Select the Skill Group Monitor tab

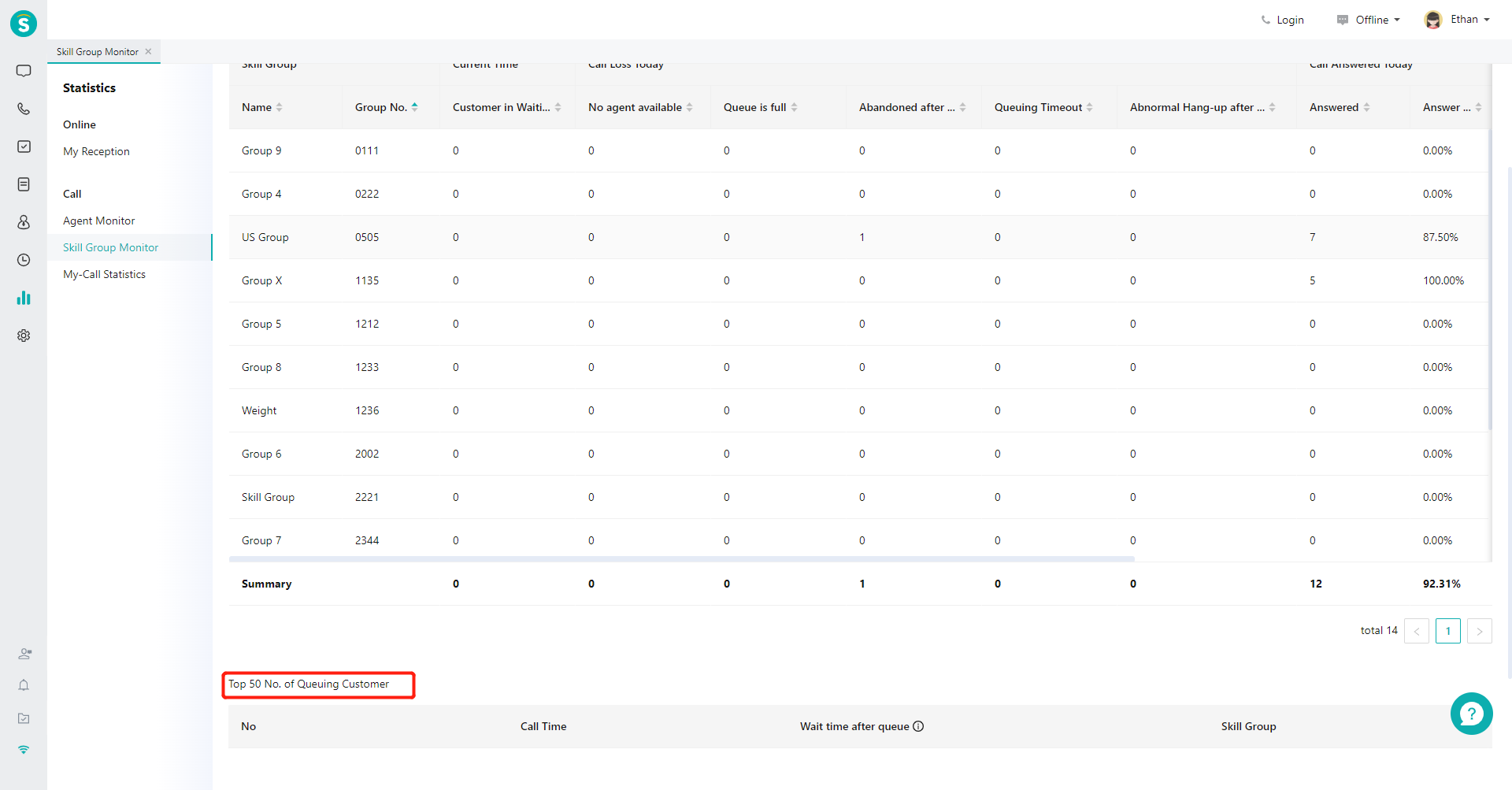(x=98, y=51)
